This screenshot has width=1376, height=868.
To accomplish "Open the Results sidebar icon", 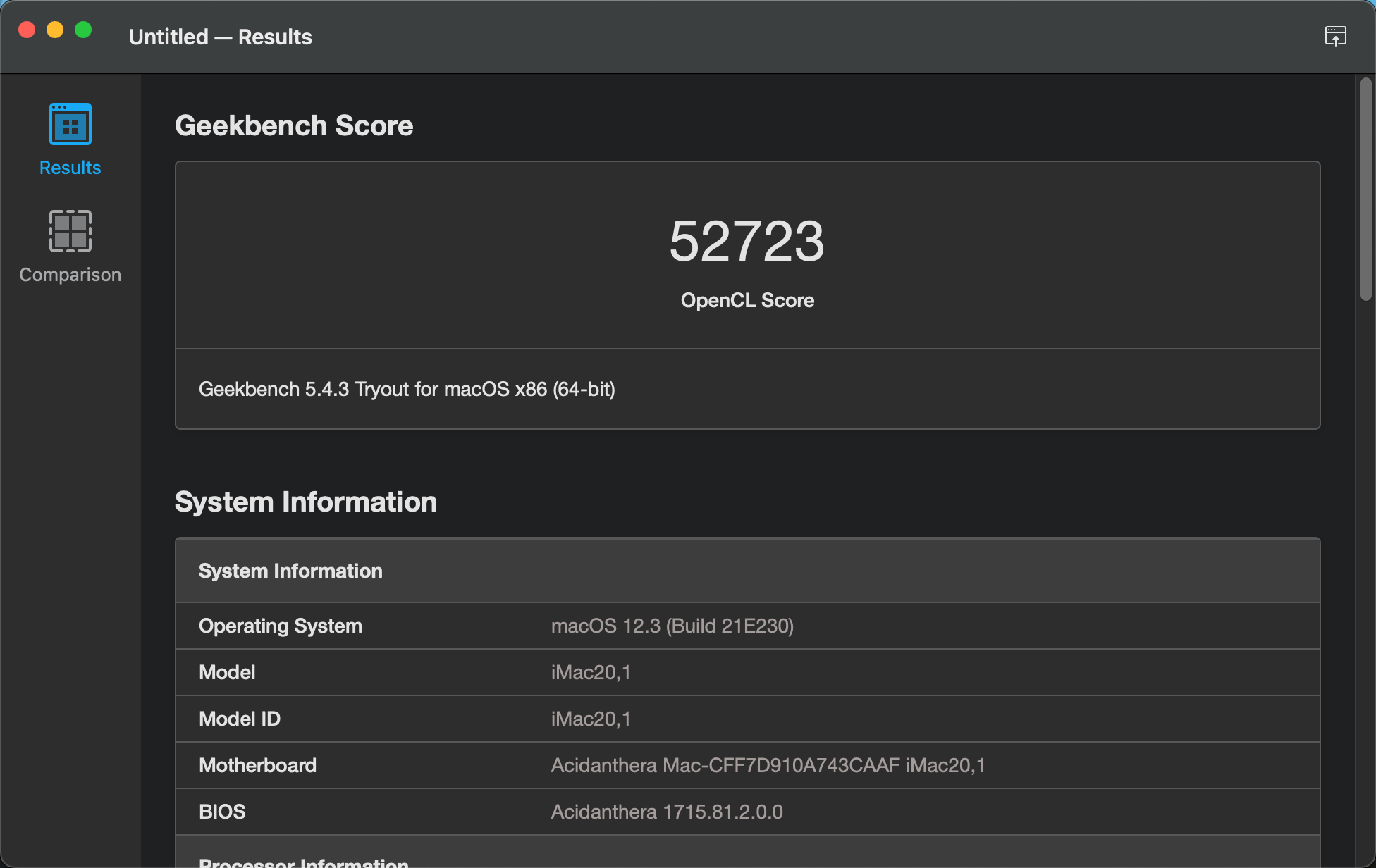I will 70,125.
